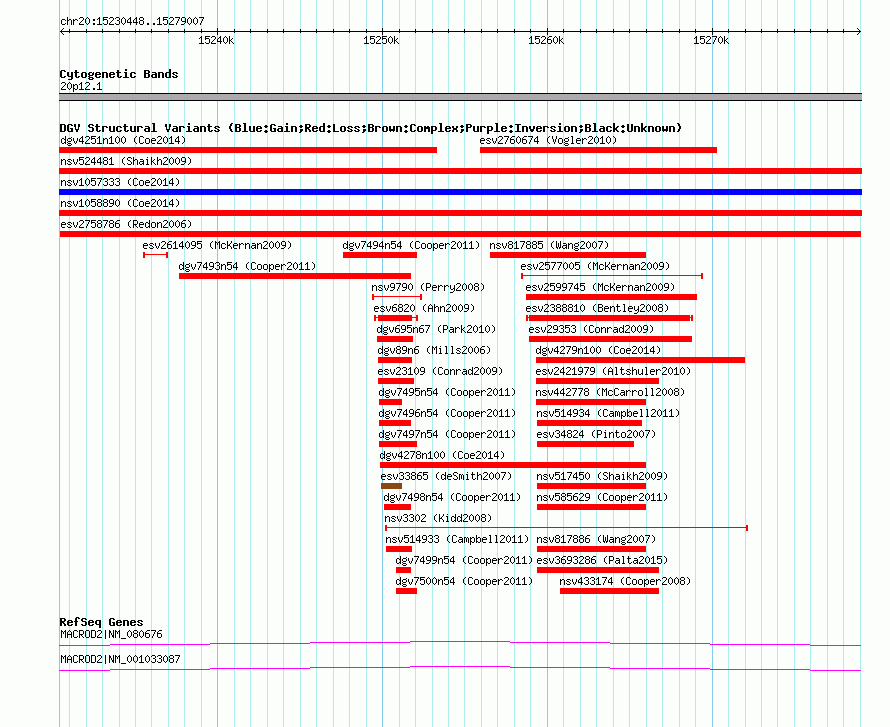
Task: Click the dgv4251n100 (Coe2014) variant label
Action: tap(123, 140)
